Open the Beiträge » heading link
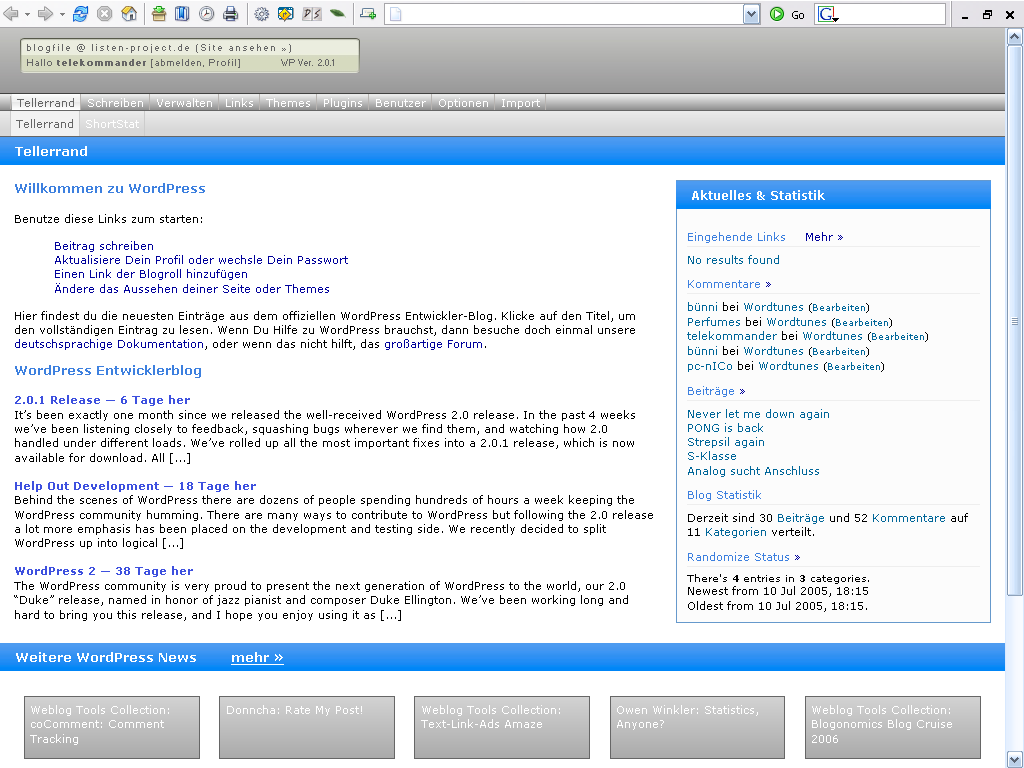This screenshot has height=768, width=1024. 716,391
